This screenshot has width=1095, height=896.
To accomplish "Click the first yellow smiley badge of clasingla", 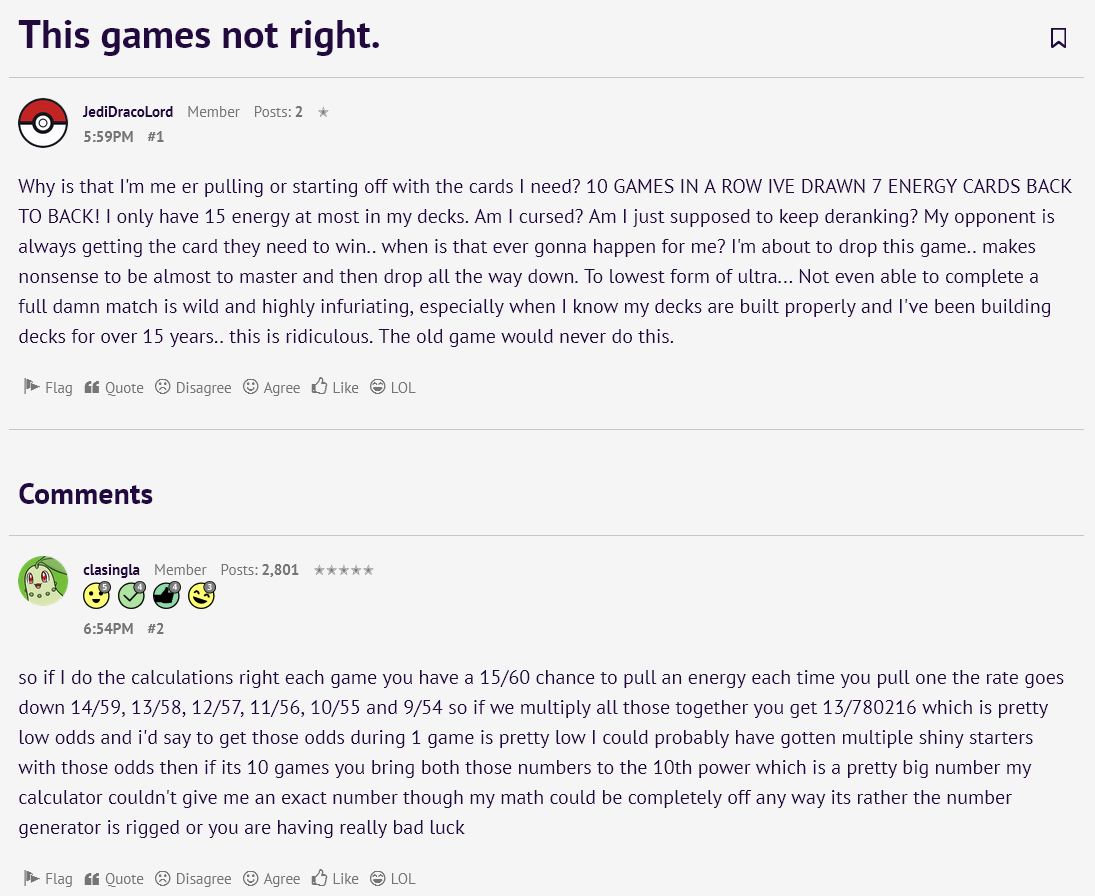I will click(96, 596).
